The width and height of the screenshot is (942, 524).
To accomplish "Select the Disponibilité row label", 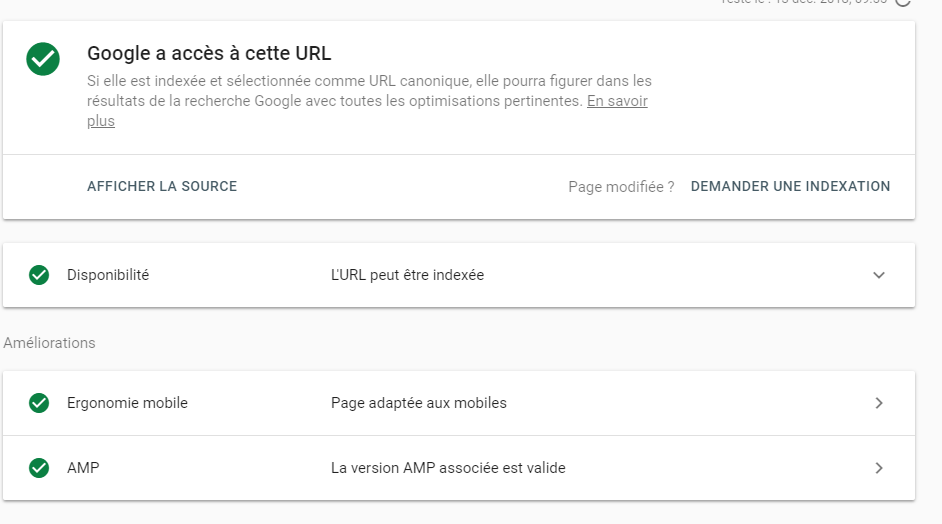I will (x=108, y=274).
